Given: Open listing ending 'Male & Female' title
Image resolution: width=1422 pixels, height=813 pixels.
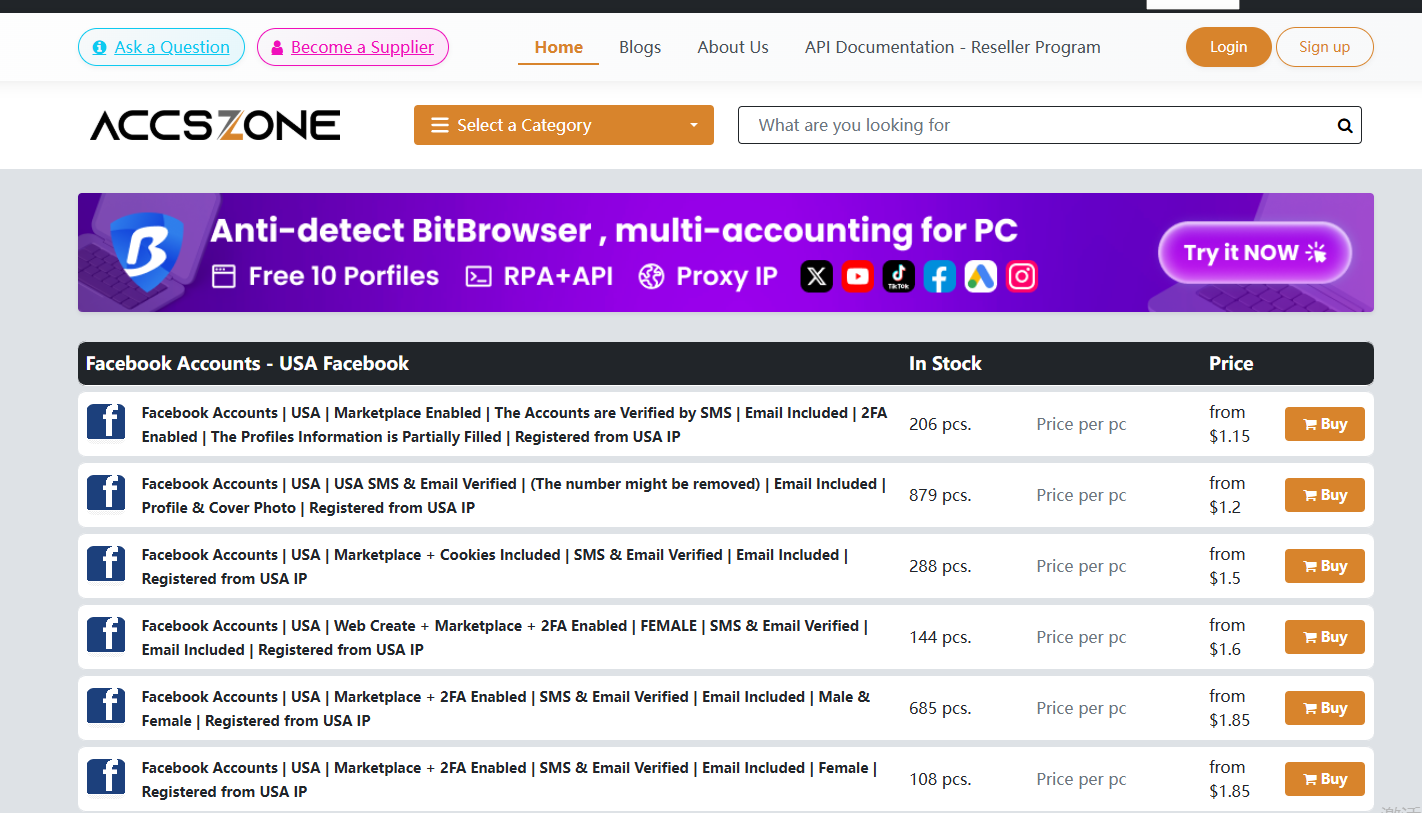Looking at the screenshot, I should [506, 709].
